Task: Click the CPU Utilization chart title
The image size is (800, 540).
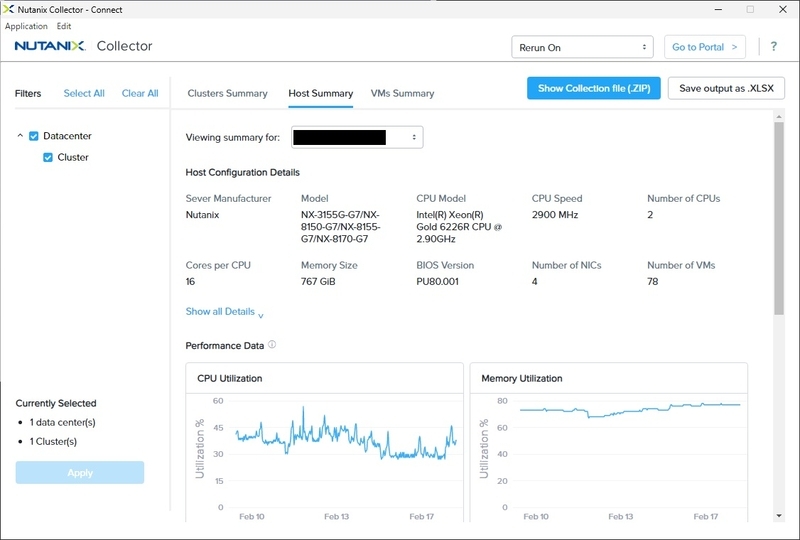Action: [x=230, y=379]
